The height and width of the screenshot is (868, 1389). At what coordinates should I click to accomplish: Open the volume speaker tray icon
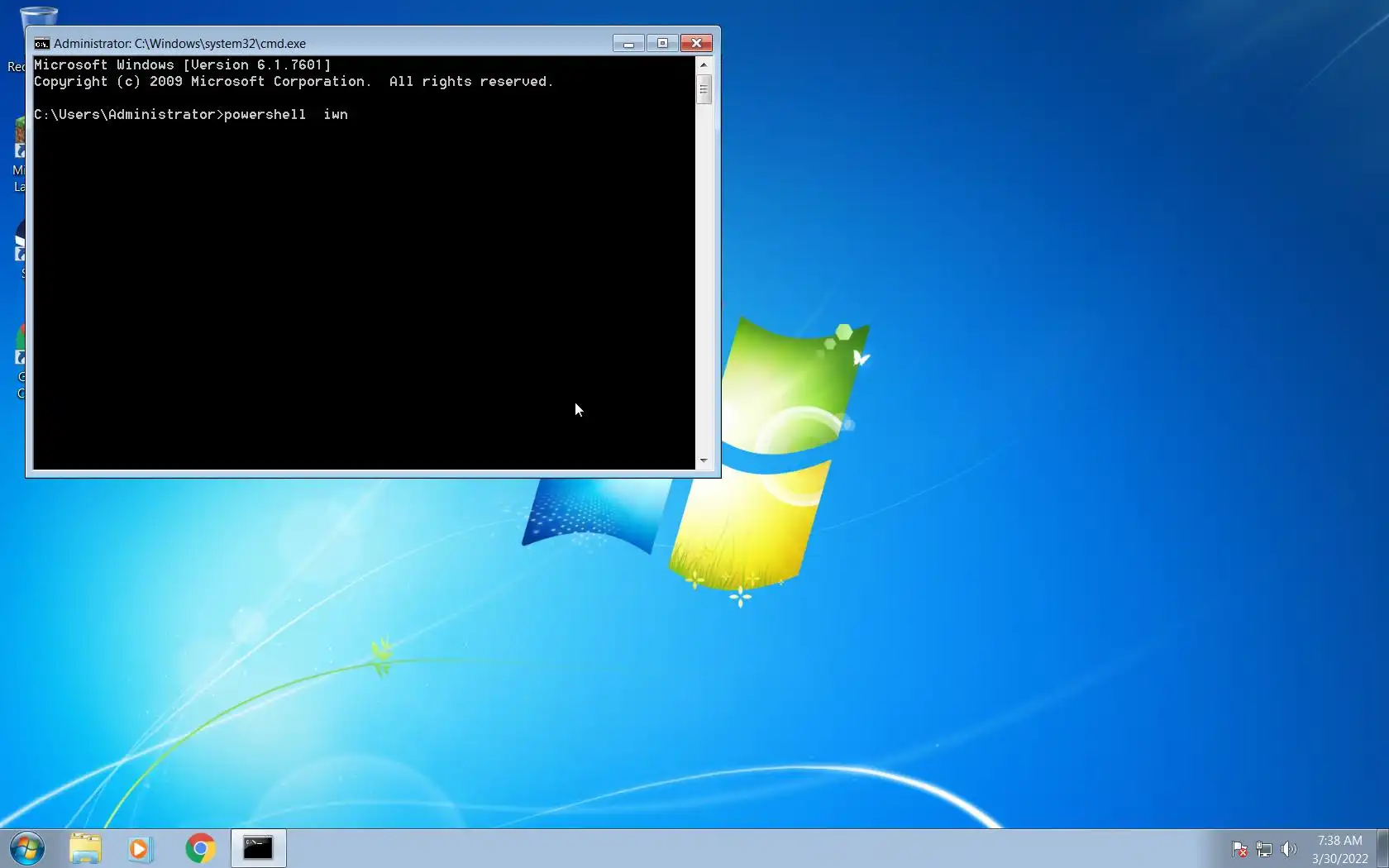click(1289, 849)
